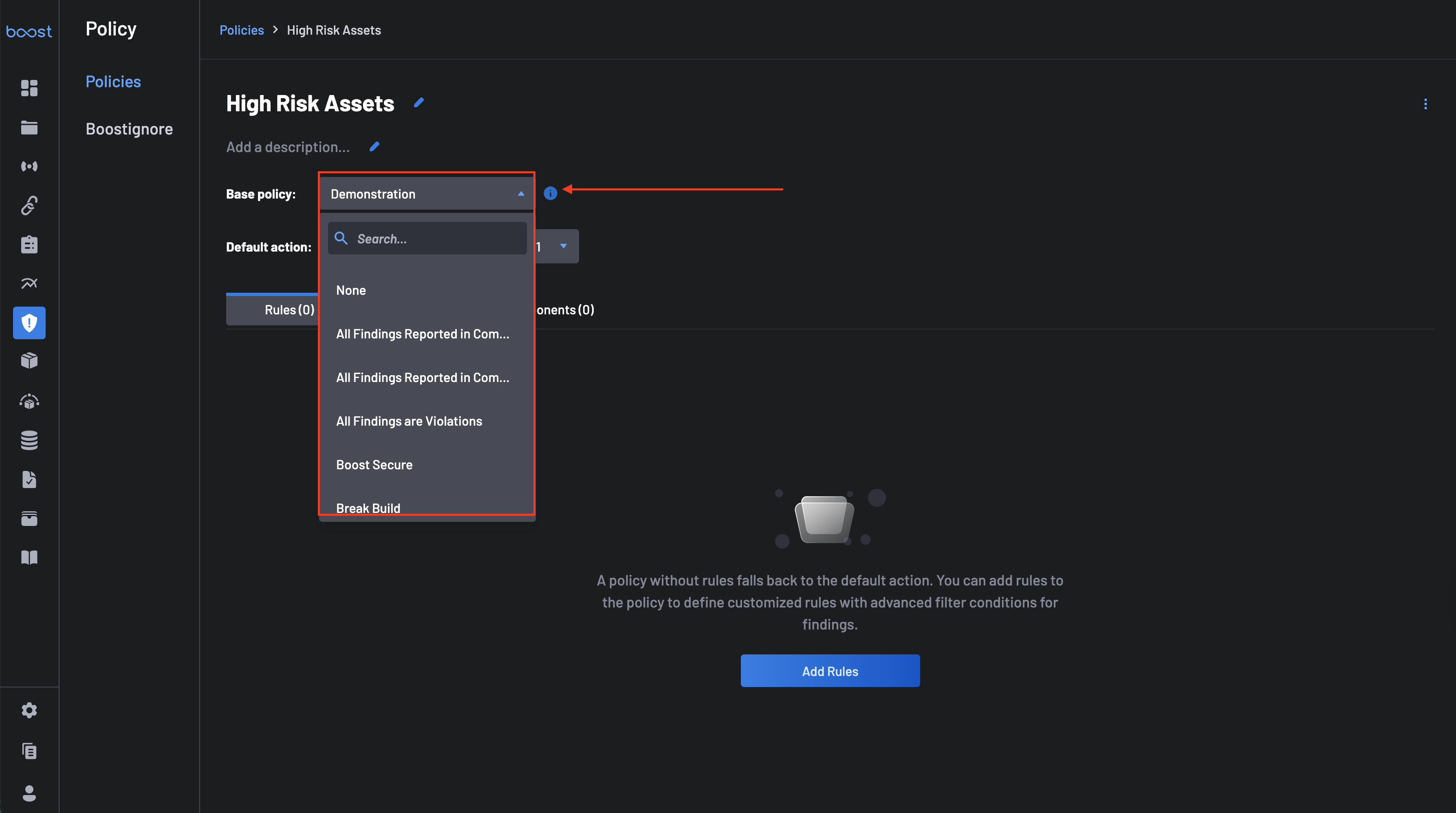Click the blue info icon beside Base policy
Screen dimensions: 1456x813
pyautogui.click(x=550, y=193)
